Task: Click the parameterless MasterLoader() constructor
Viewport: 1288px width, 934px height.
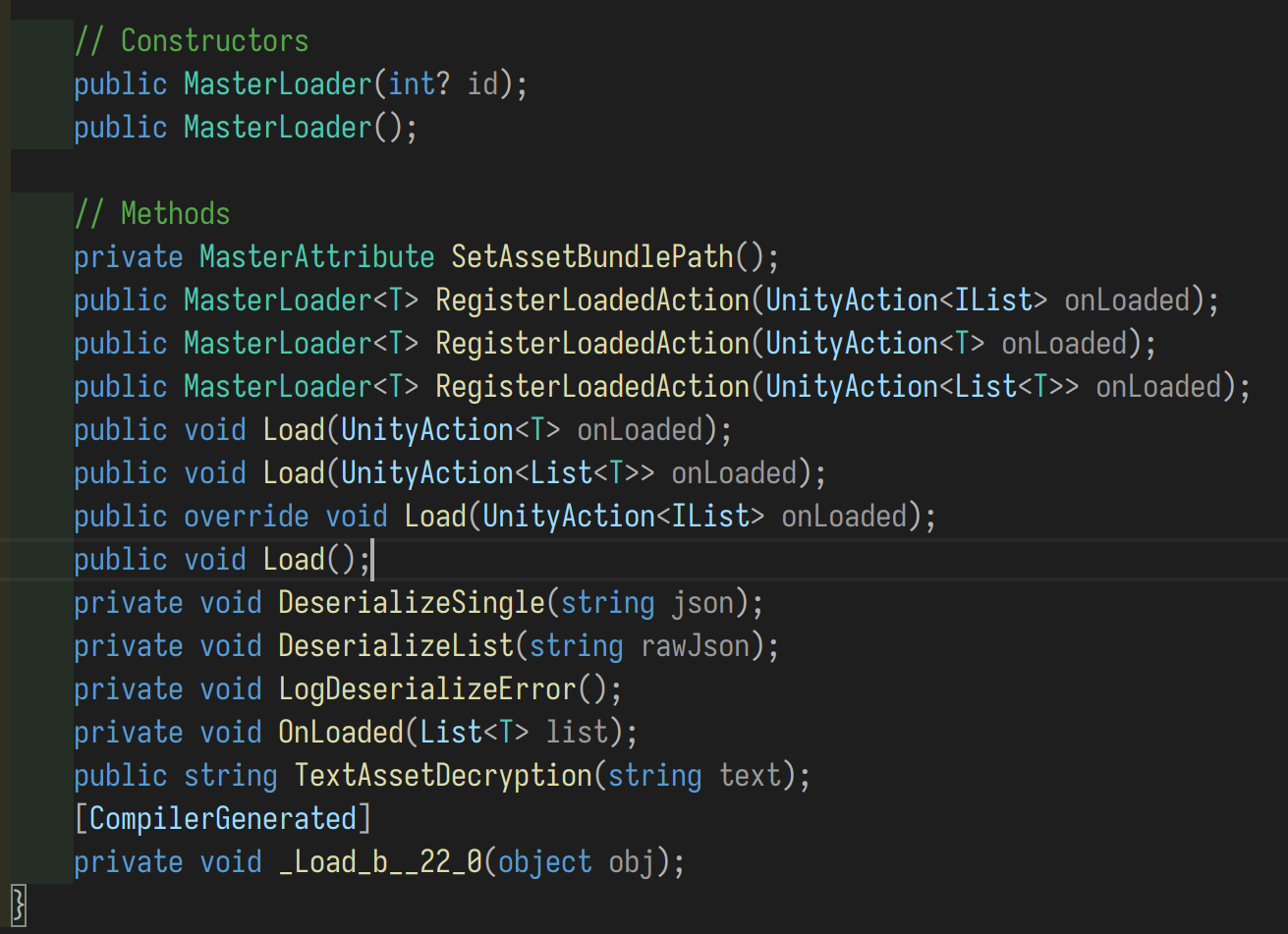Action: coord(278,128)
